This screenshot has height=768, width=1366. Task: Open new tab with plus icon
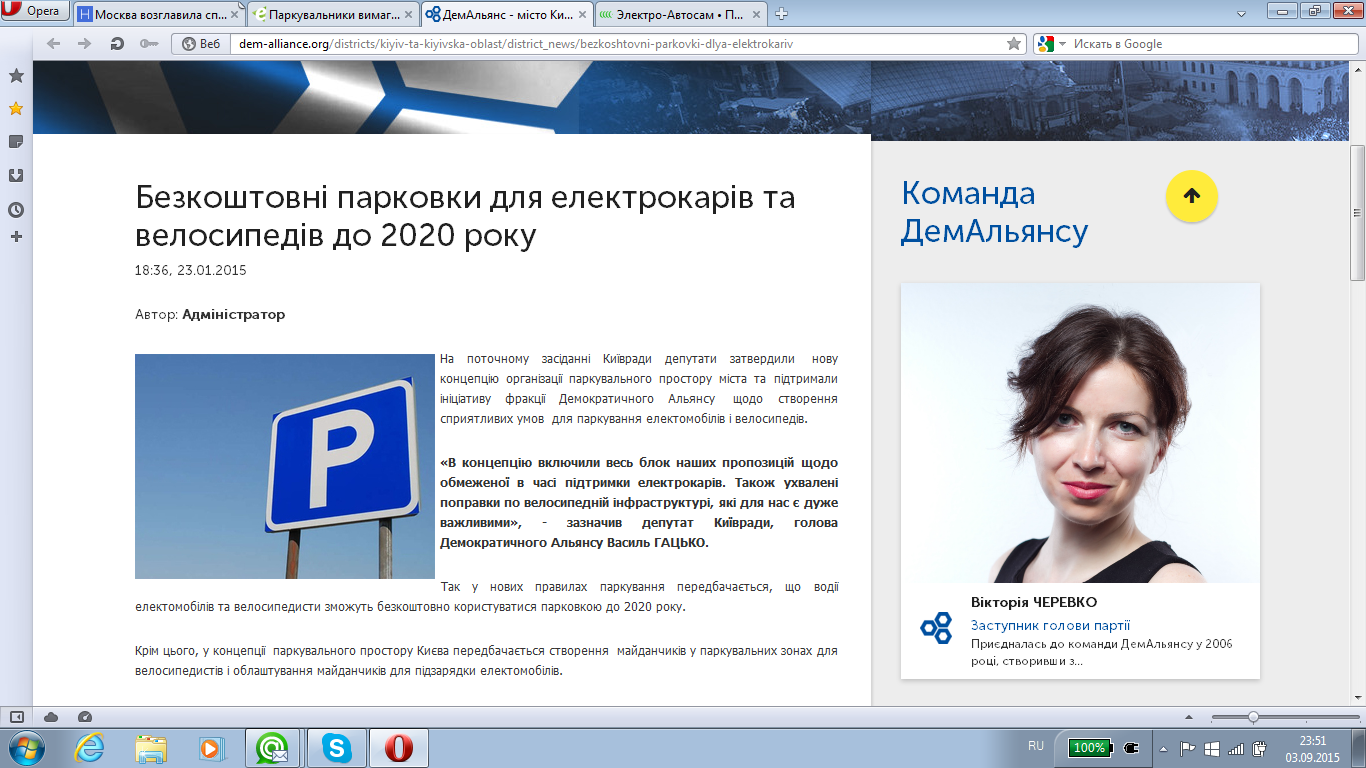pyautogui.click(x=782, y=14)
